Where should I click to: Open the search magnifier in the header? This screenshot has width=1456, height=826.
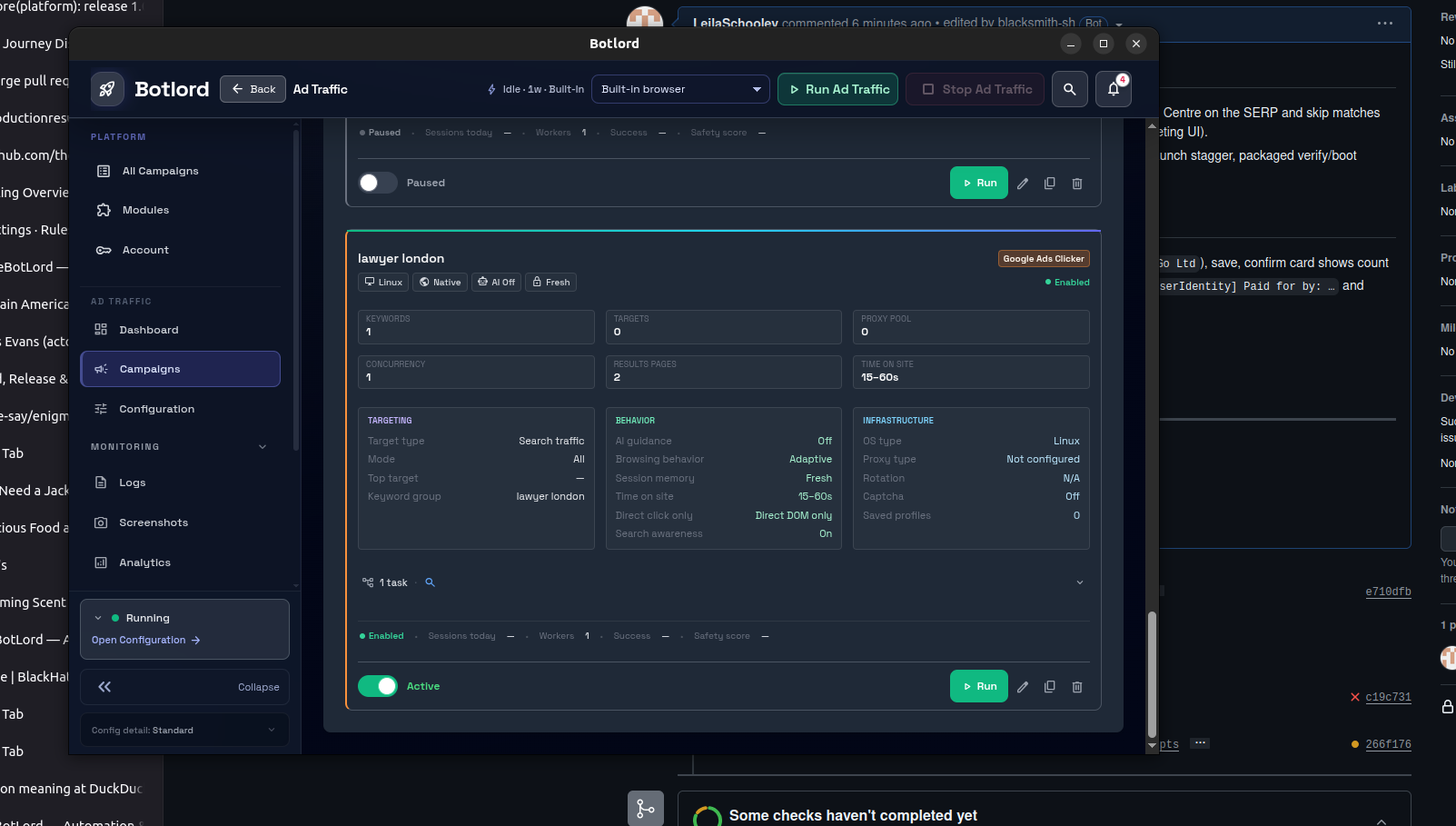click(1070, 89)
